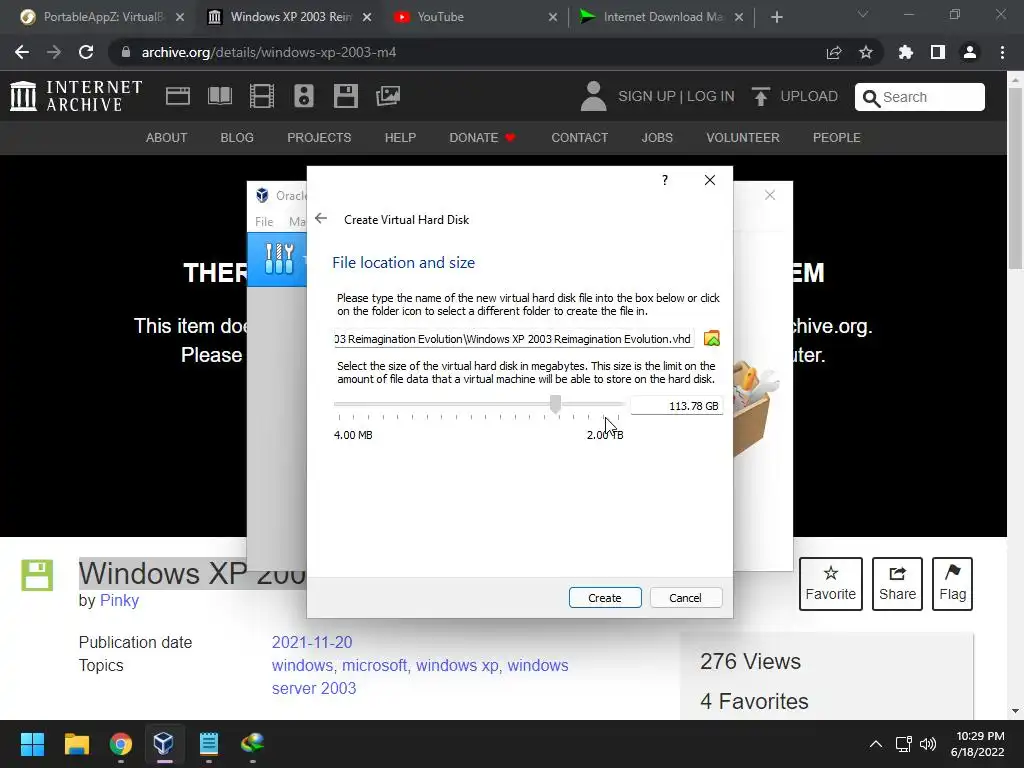Open the DONATE menu item

tap(483, 138)
